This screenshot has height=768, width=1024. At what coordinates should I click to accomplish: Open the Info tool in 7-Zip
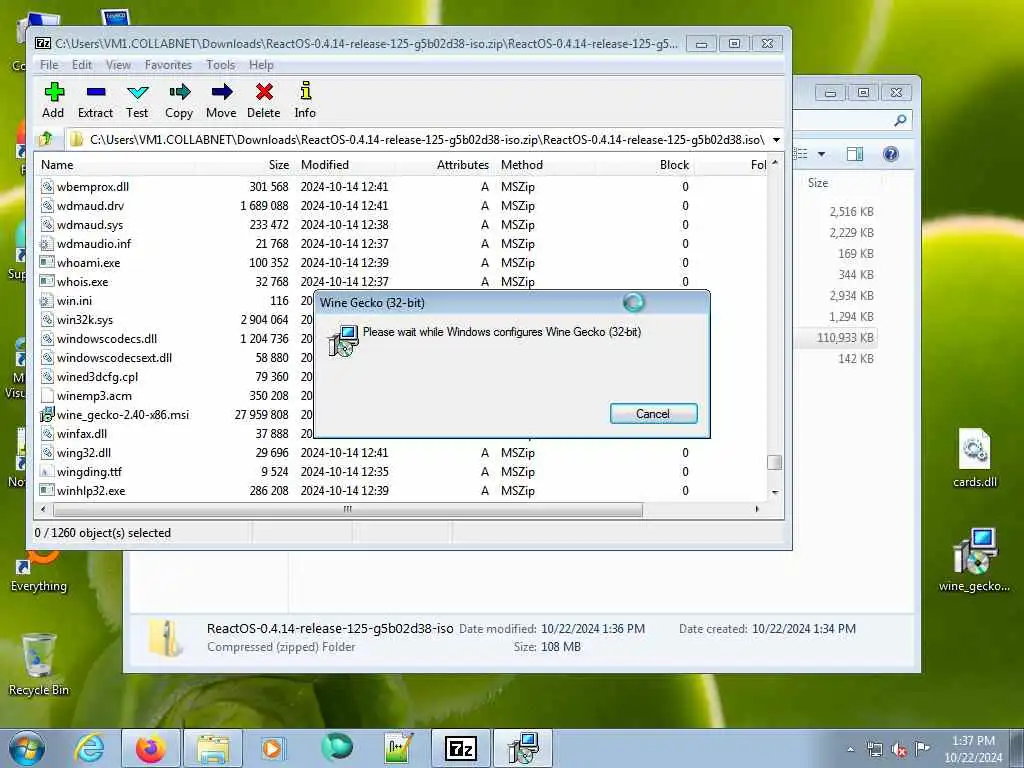point(305,99)
